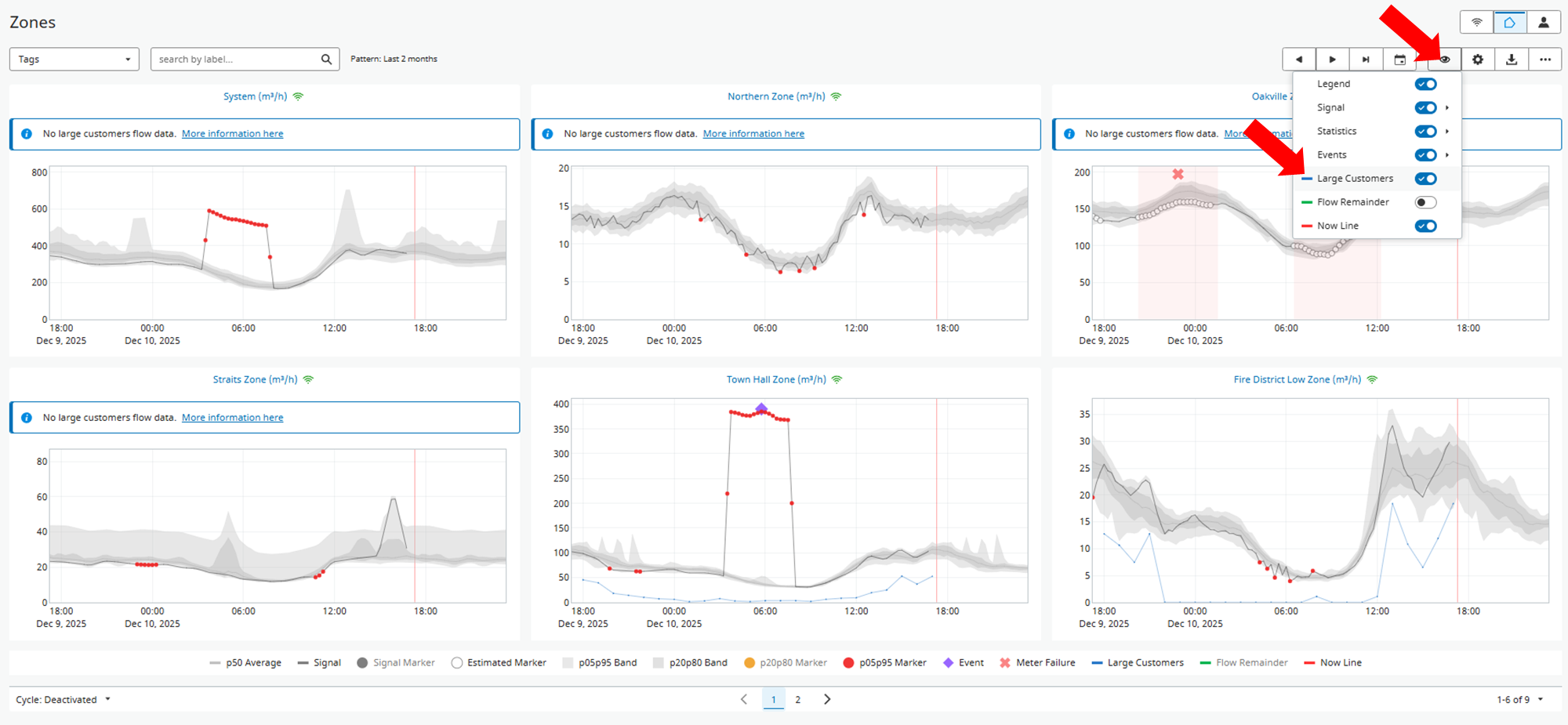Open the settings gear icon
This screenshot has height=725, width=1568.
[1478, 60]
